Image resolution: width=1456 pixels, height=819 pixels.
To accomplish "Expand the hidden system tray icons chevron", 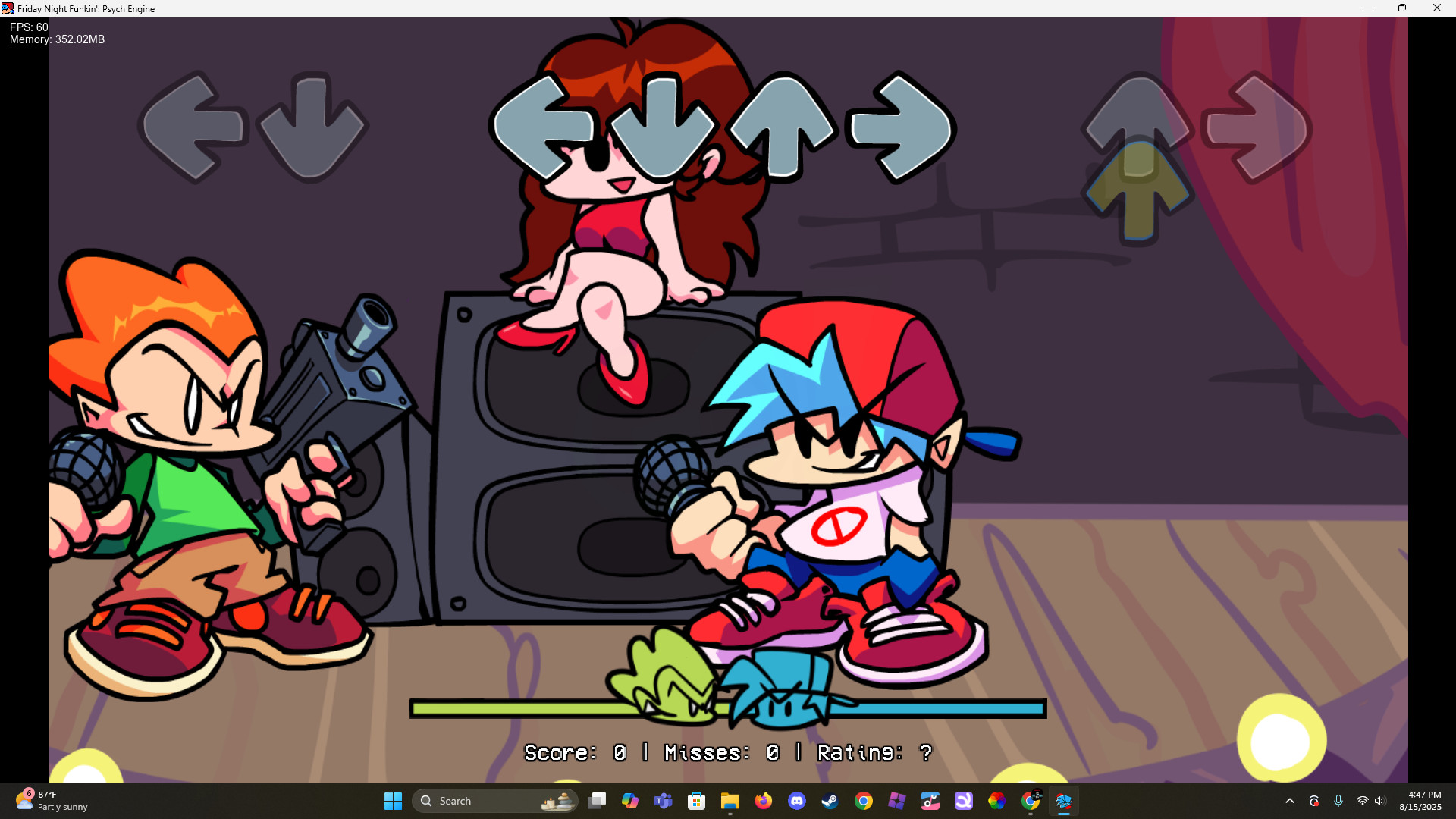I will click(x=1290, y=801).
